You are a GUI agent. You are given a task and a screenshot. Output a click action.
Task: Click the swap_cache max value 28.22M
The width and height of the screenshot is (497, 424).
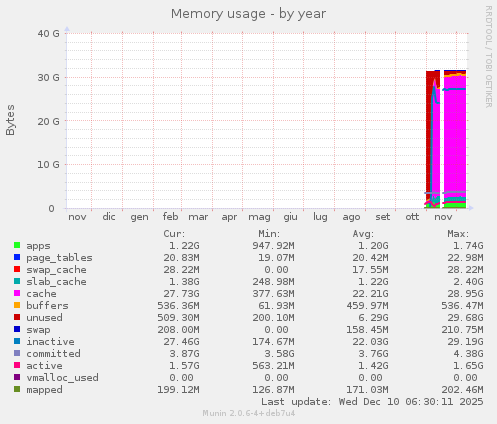(x=465, y=270)
